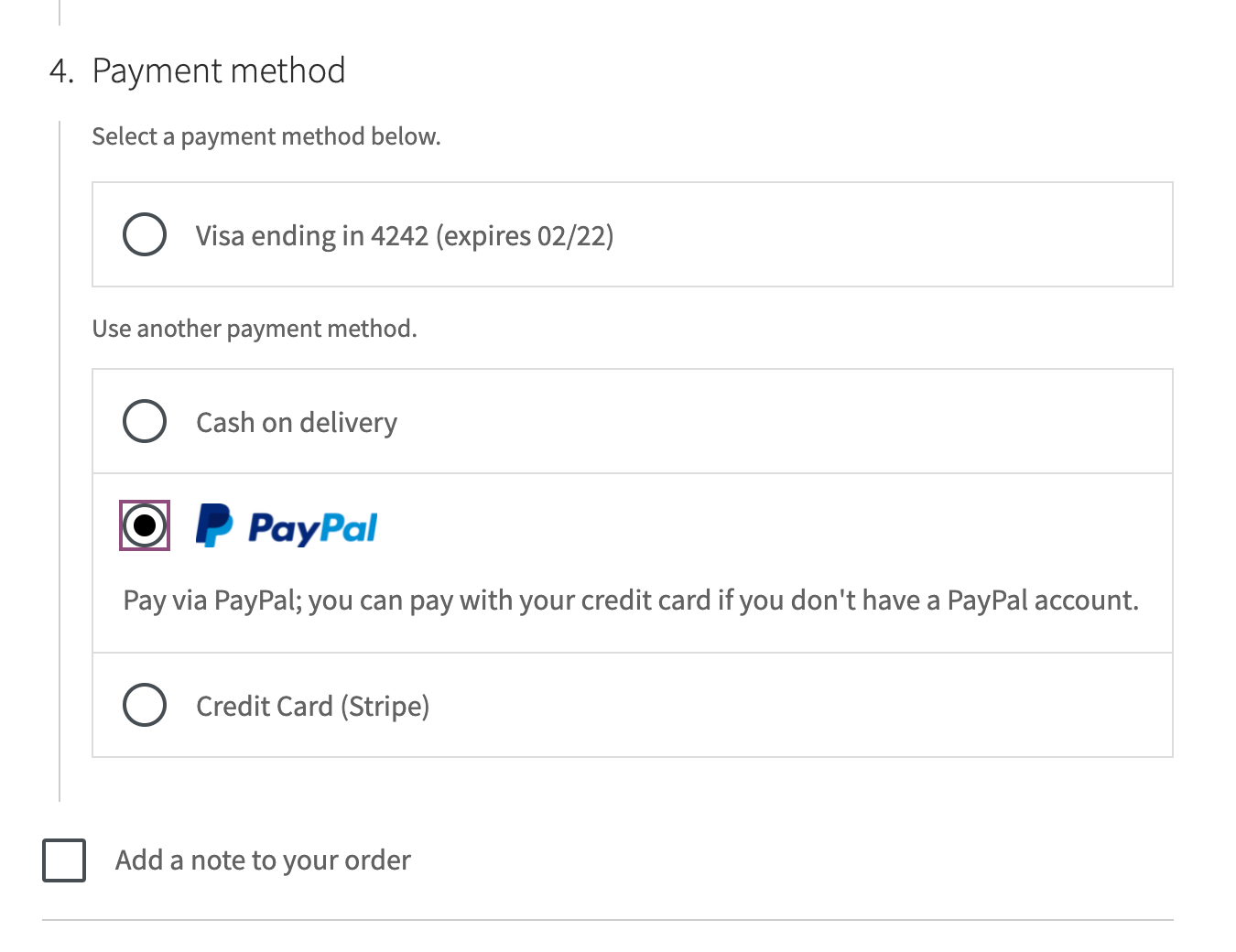Image resolution: width=1236 pixels, height=952 pixels.
Task: Click the currently selected PayPal radio button
Action: click(x=144, y=525)
